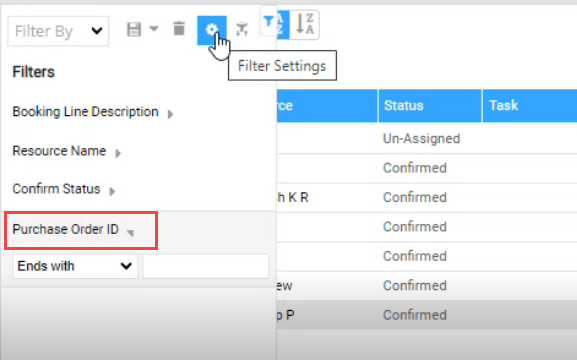Select Confirmed status in the 'p P' row

point(415,315)
